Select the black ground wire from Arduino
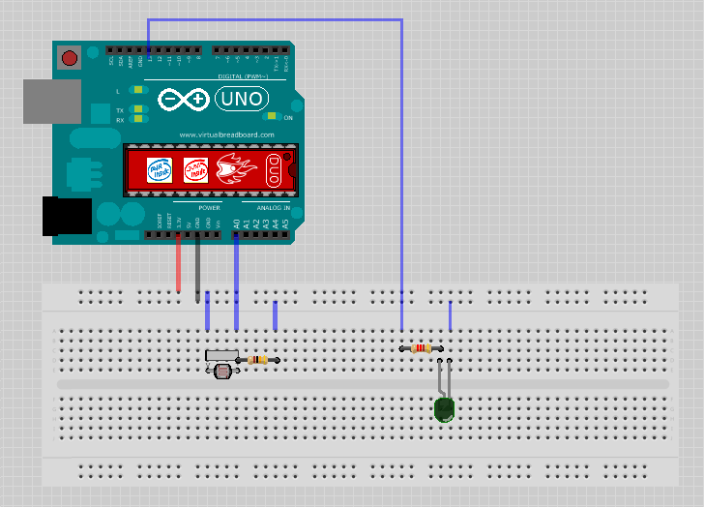 pos(198,268)
